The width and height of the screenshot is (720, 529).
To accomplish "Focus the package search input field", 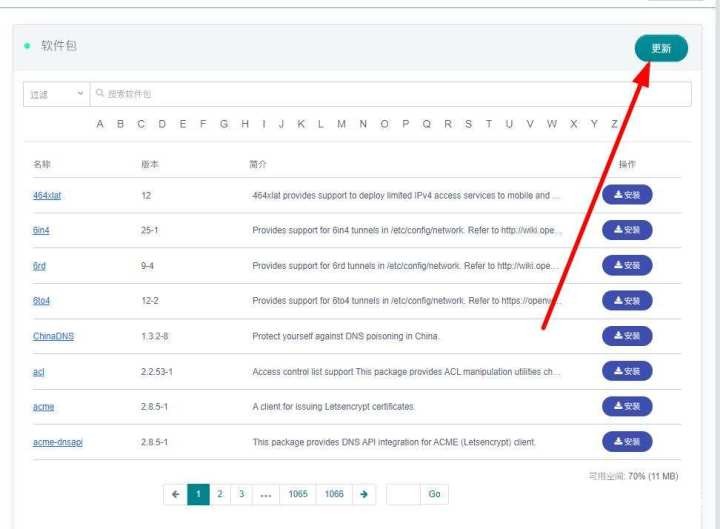I will pyautogui.click(x=390, y=94).
